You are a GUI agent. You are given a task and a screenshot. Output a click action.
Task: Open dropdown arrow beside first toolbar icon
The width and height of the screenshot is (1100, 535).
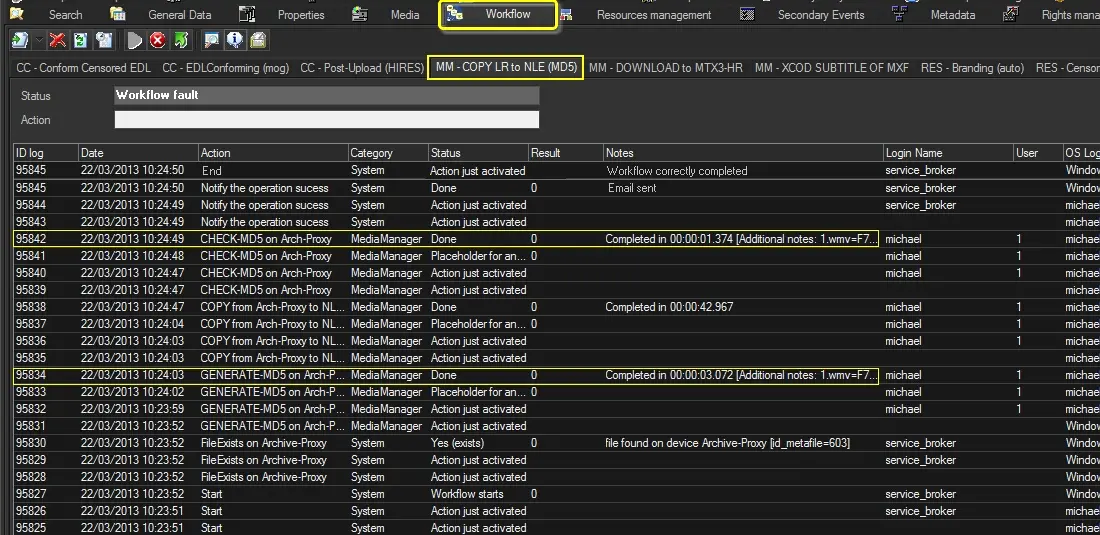[x=39, y=41]
